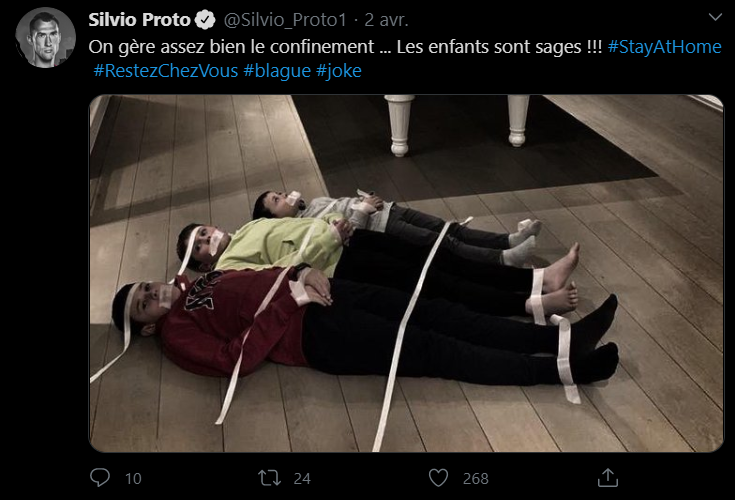Open Silvio Proto's profile picture

45,37
